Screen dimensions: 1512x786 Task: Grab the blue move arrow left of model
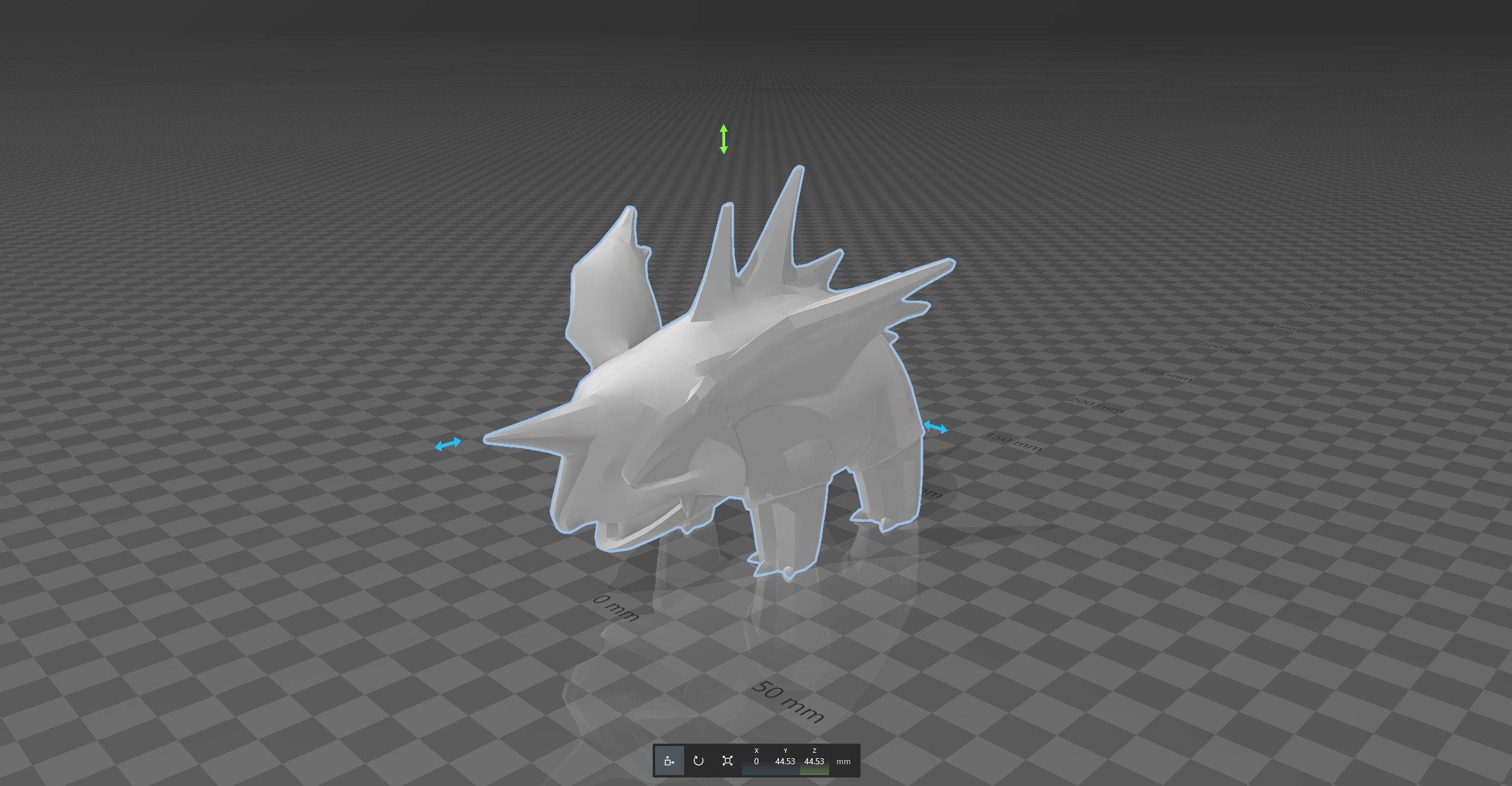tap(448, 444)
